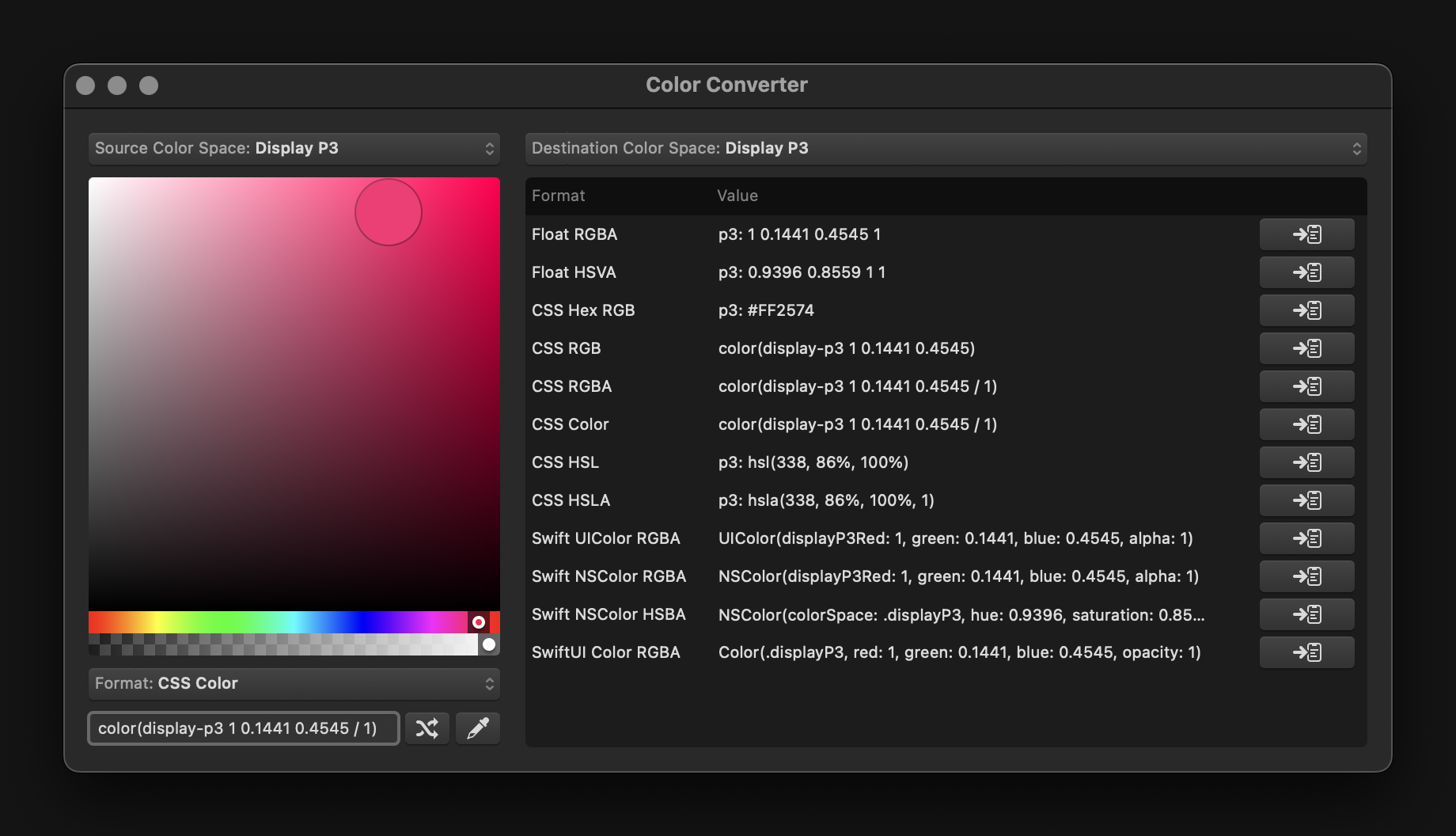This screenshot has height=836, width=1456.
Task: Click the hue slider handle
Action: [479, 622]
